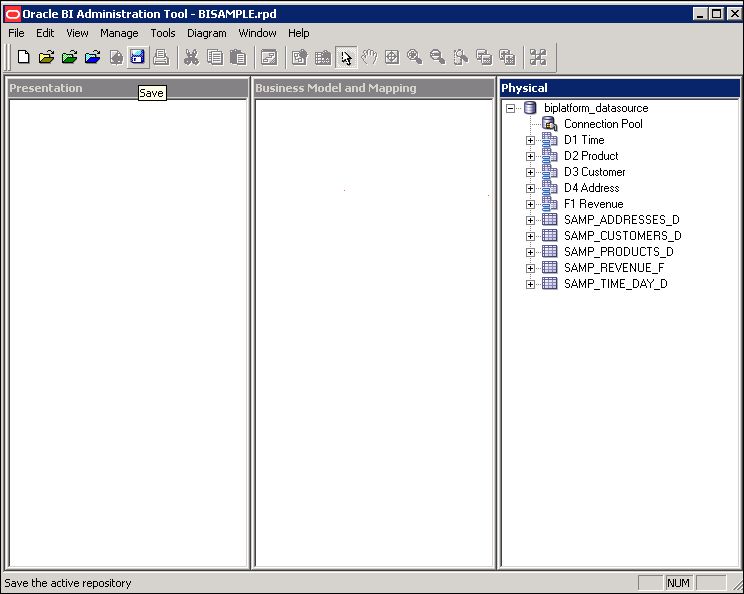Select the SAMP_PRODUCTS_D label
The height and width of the screenshot is (594, 744).
[619, 252]
